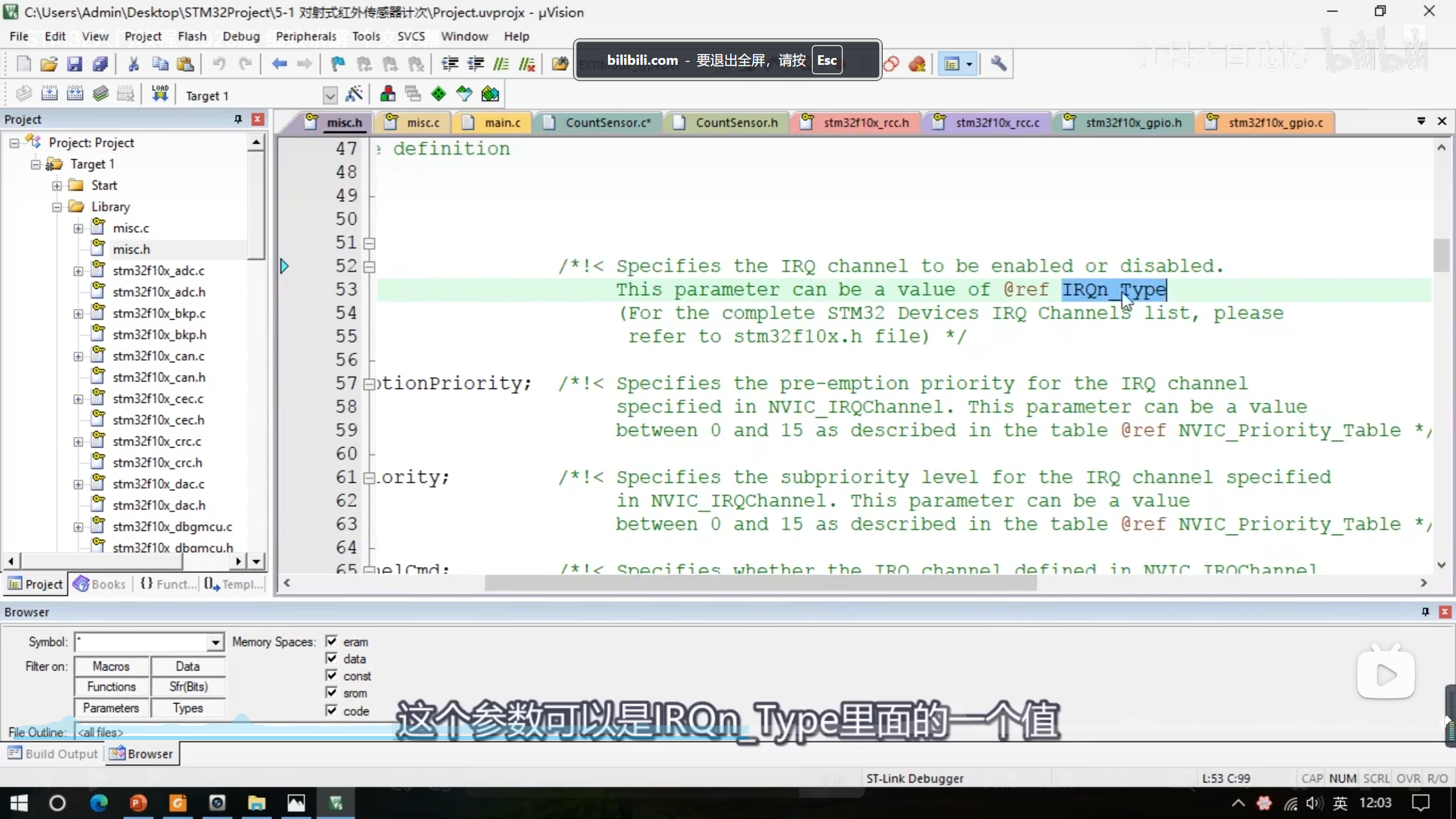The width and height of the screenshot is (1456, 819).
Task: Click the Configuration wrench icon
Action: (x=998, y=64)
